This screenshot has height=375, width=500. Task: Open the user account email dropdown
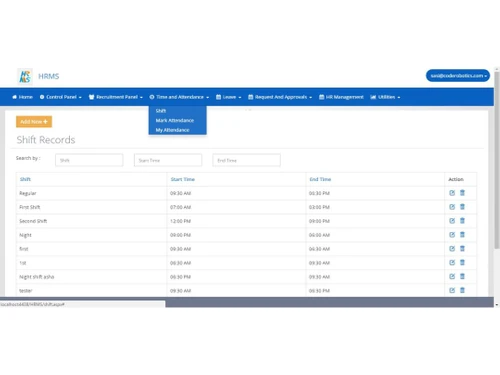point(458,76)
